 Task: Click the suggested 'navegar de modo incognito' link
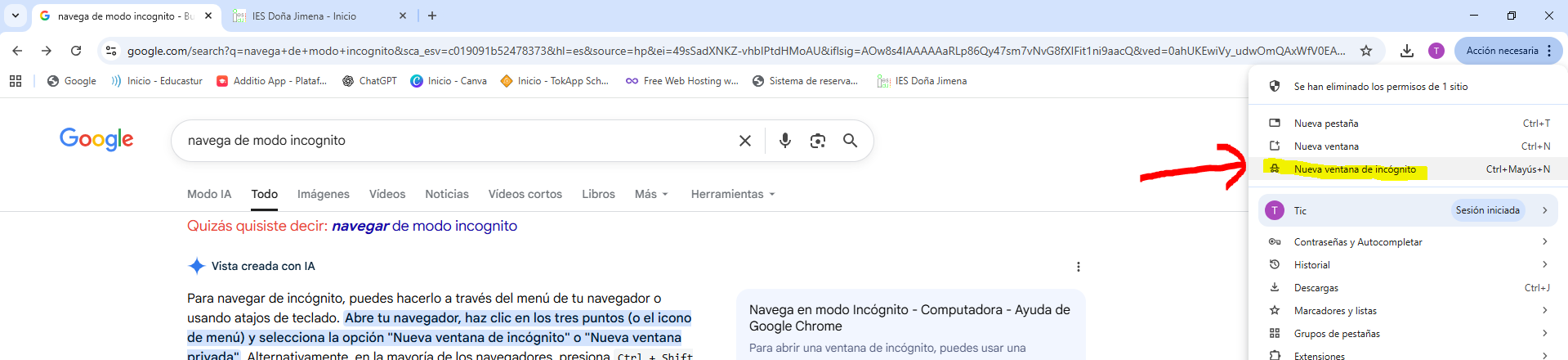424,226
